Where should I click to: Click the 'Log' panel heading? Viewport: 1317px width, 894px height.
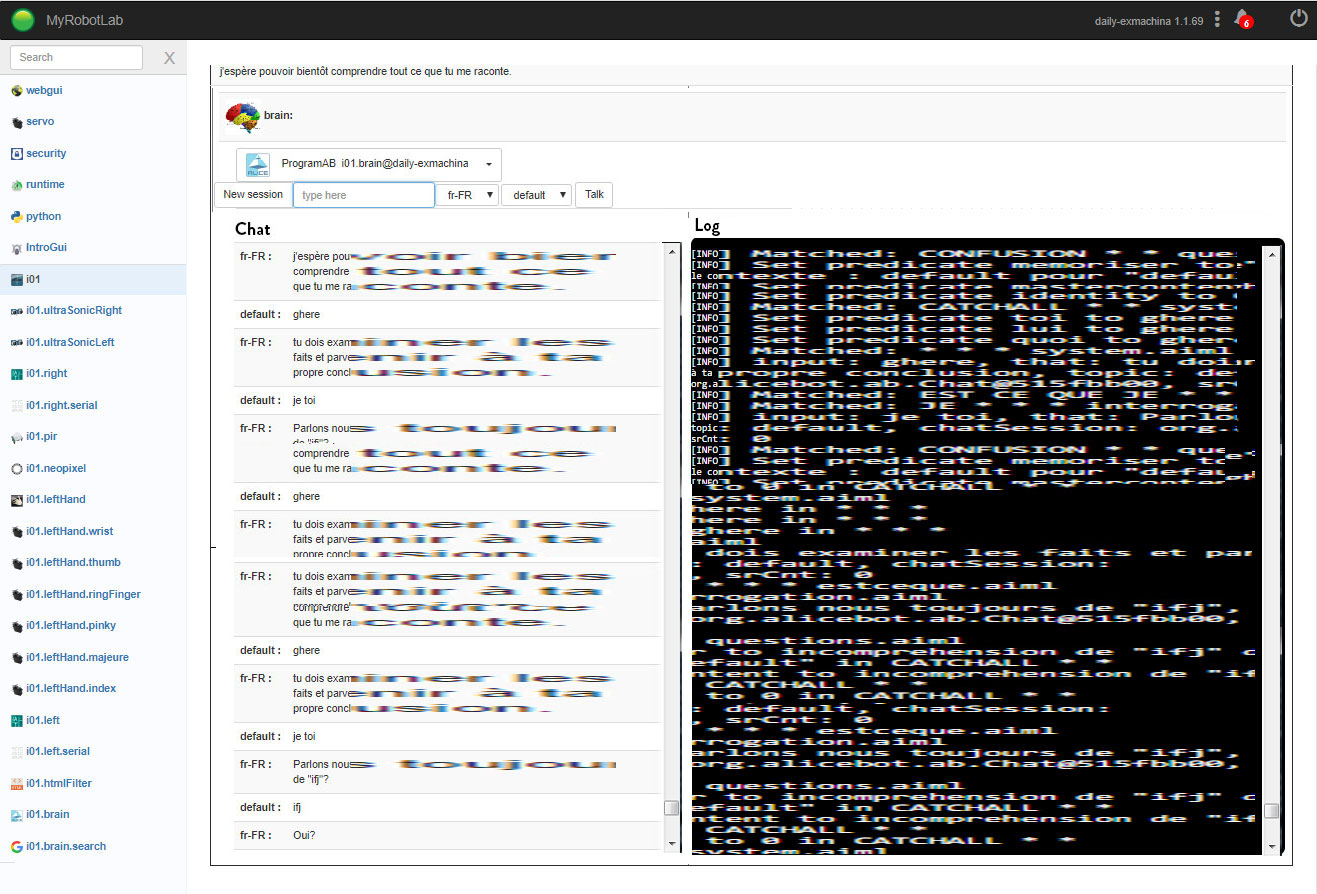click(x=707, y=226)
